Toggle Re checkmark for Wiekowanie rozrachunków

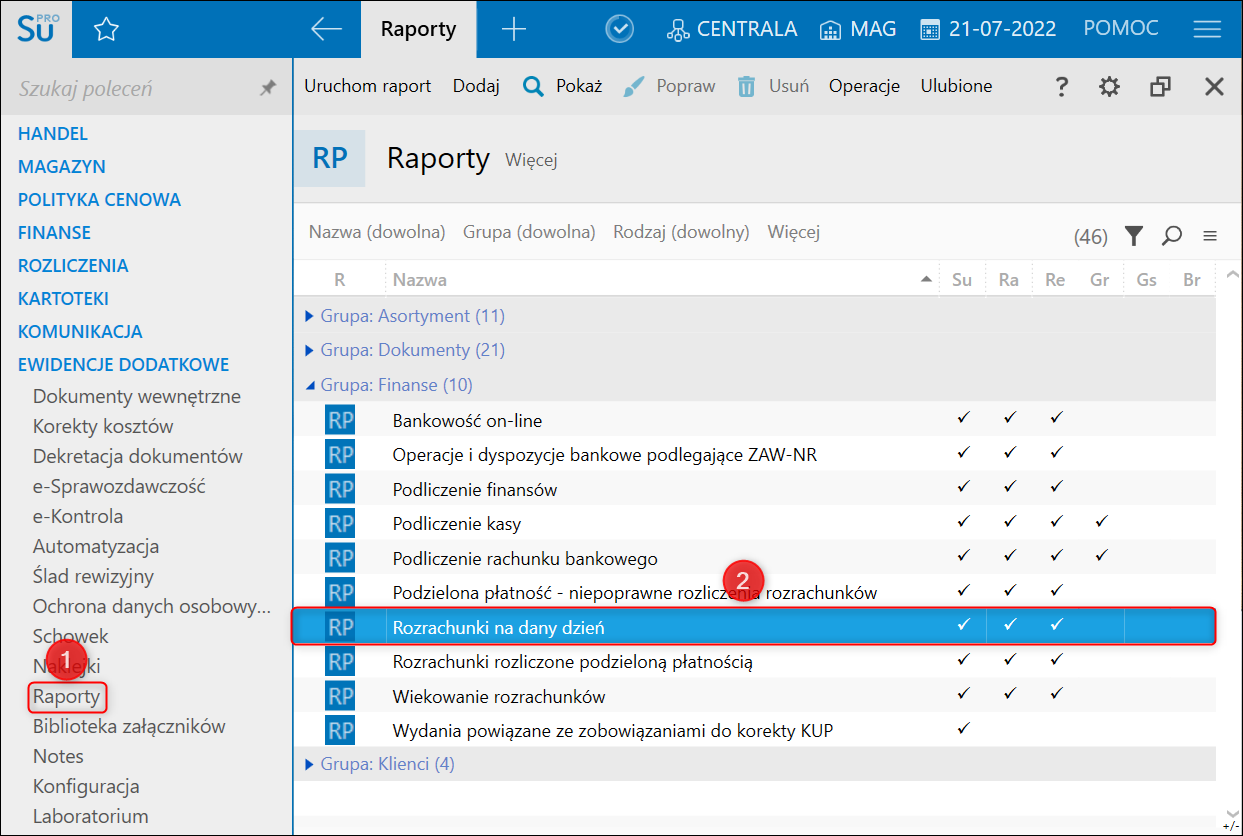coord(1055,695)
